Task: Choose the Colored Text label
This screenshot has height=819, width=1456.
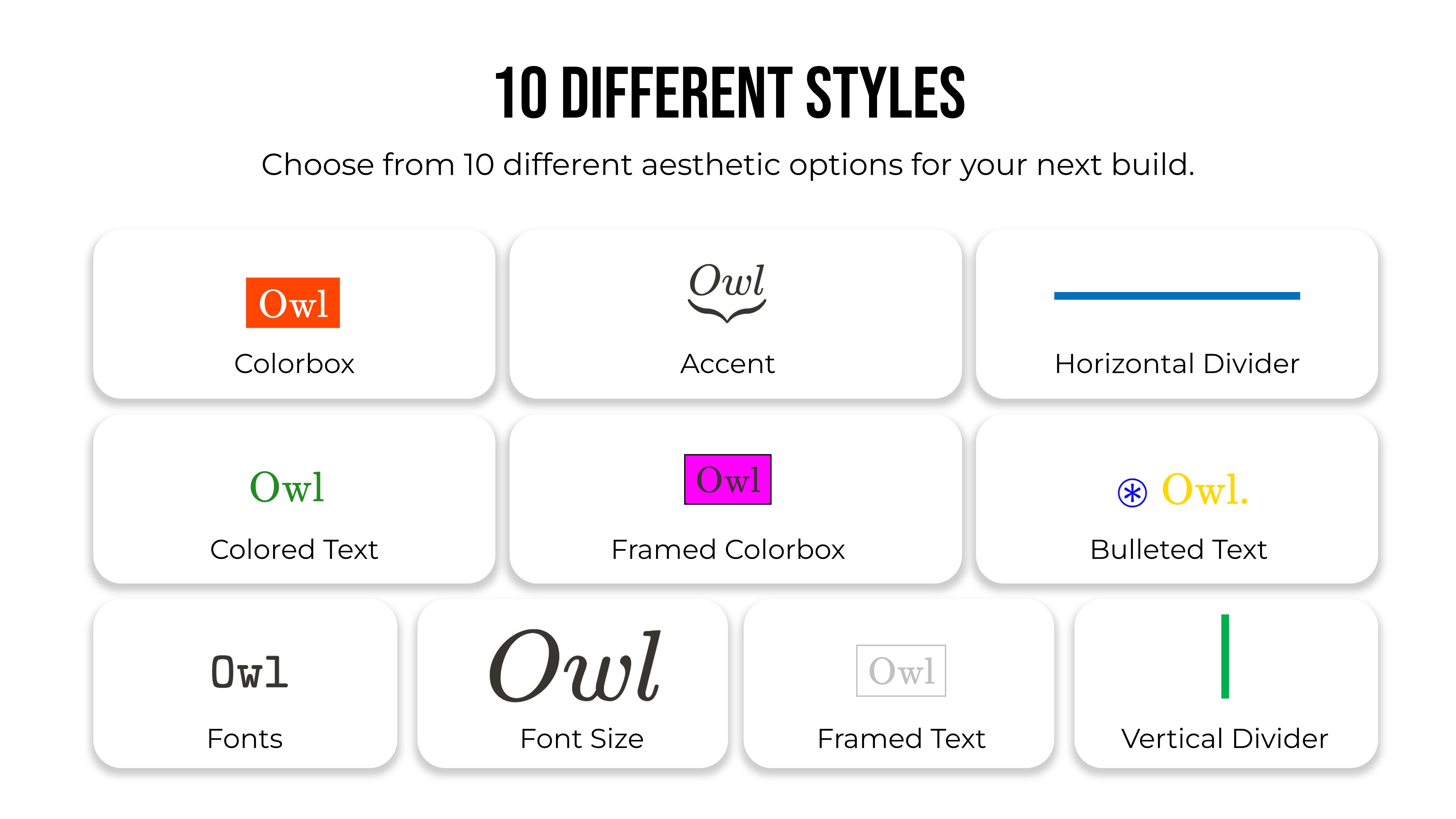Action: [x=294, y=549]
